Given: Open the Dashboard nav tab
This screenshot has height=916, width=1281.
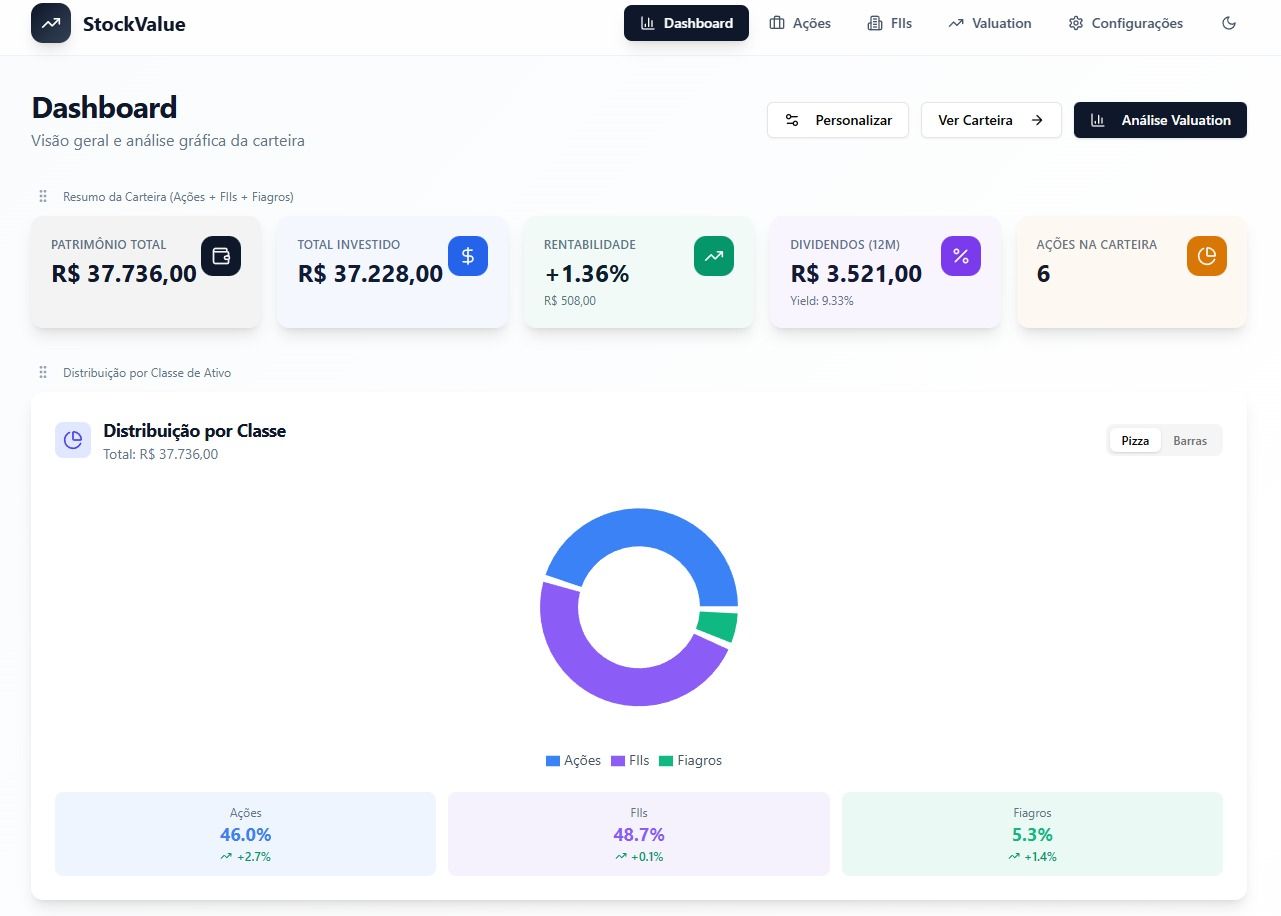Looking at the screenshot, I should tap(686, 23).
